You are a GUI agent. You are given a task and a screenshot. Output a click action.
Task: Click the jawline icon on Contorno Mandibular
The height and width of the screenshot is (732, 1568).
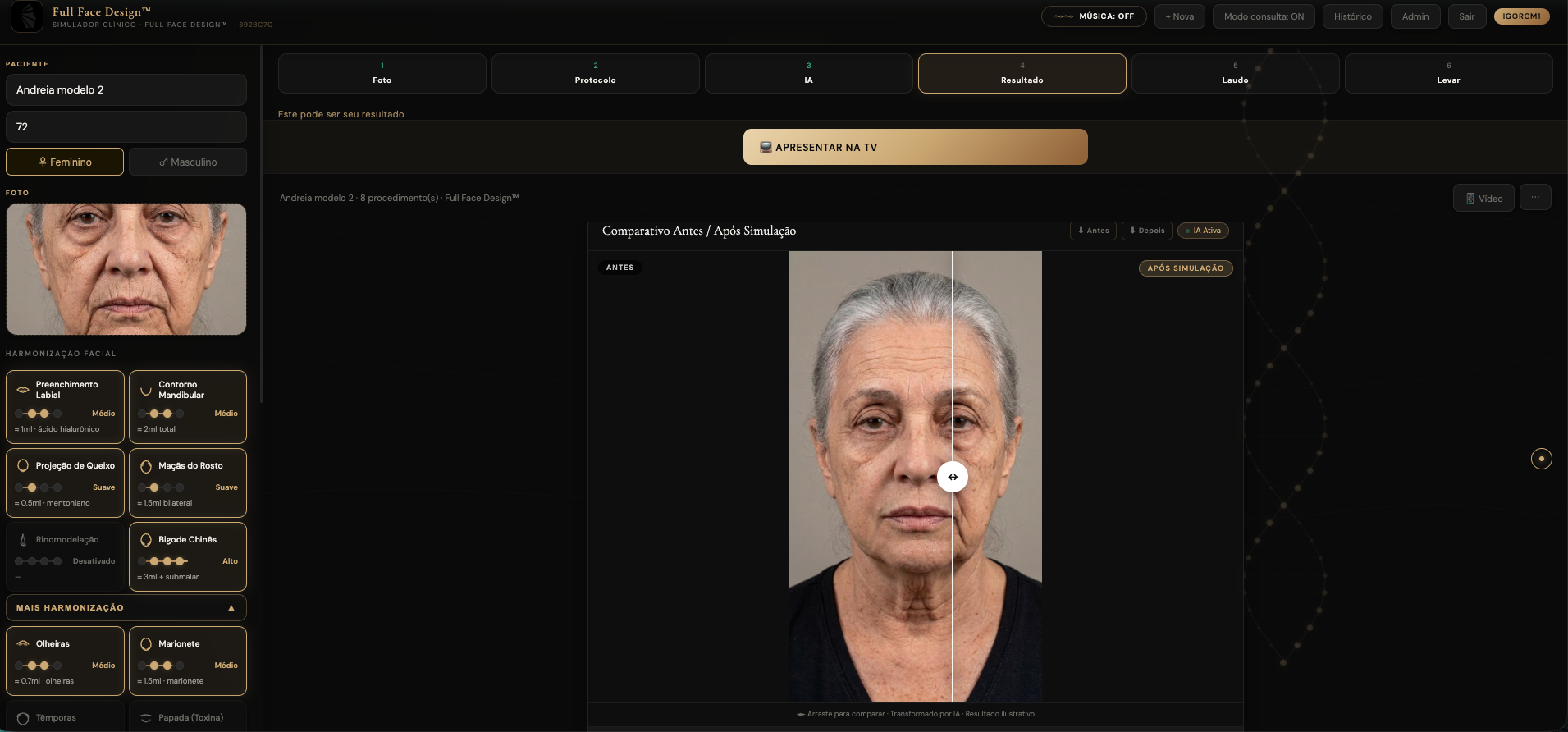tap(146, 391)
